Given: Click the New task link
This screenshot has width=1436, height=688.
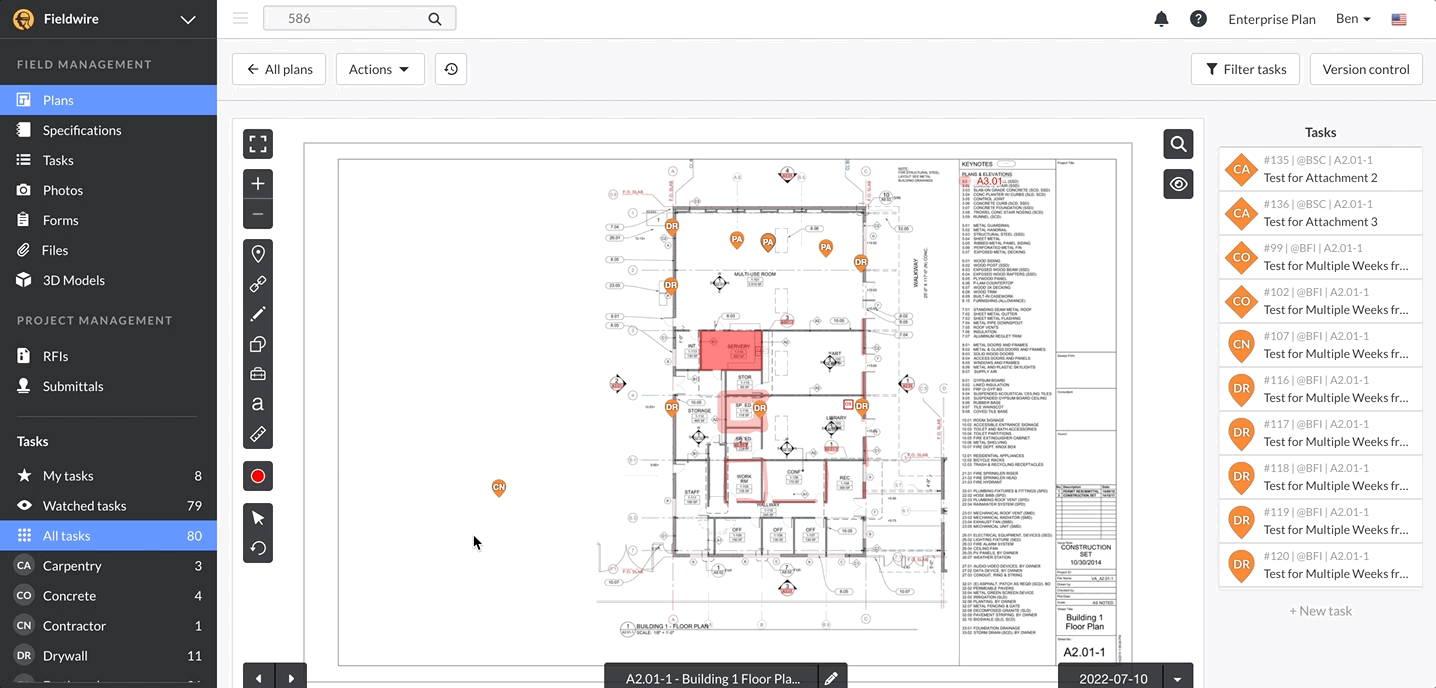Looking at the screenshot, I should [x=1320, y=610].
